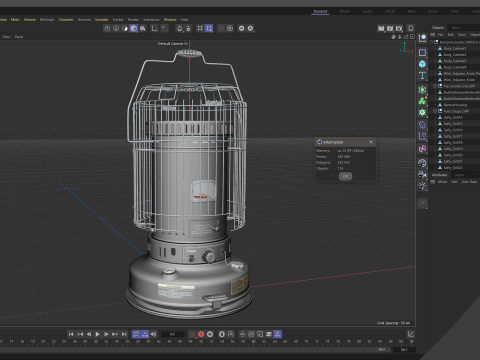Toggle the highlighted point-level animation icon

pos(277,334)
